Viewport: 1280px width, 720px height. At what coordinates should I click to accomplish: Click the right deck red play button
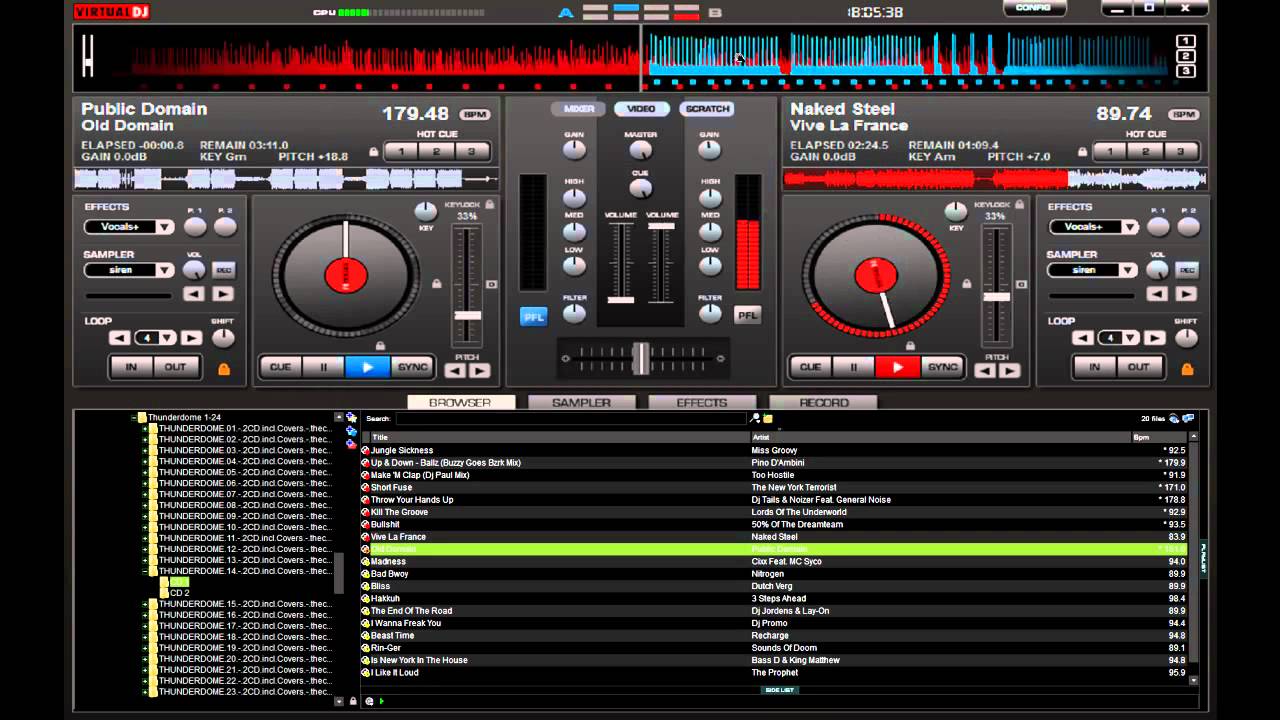tap(897, 367)
